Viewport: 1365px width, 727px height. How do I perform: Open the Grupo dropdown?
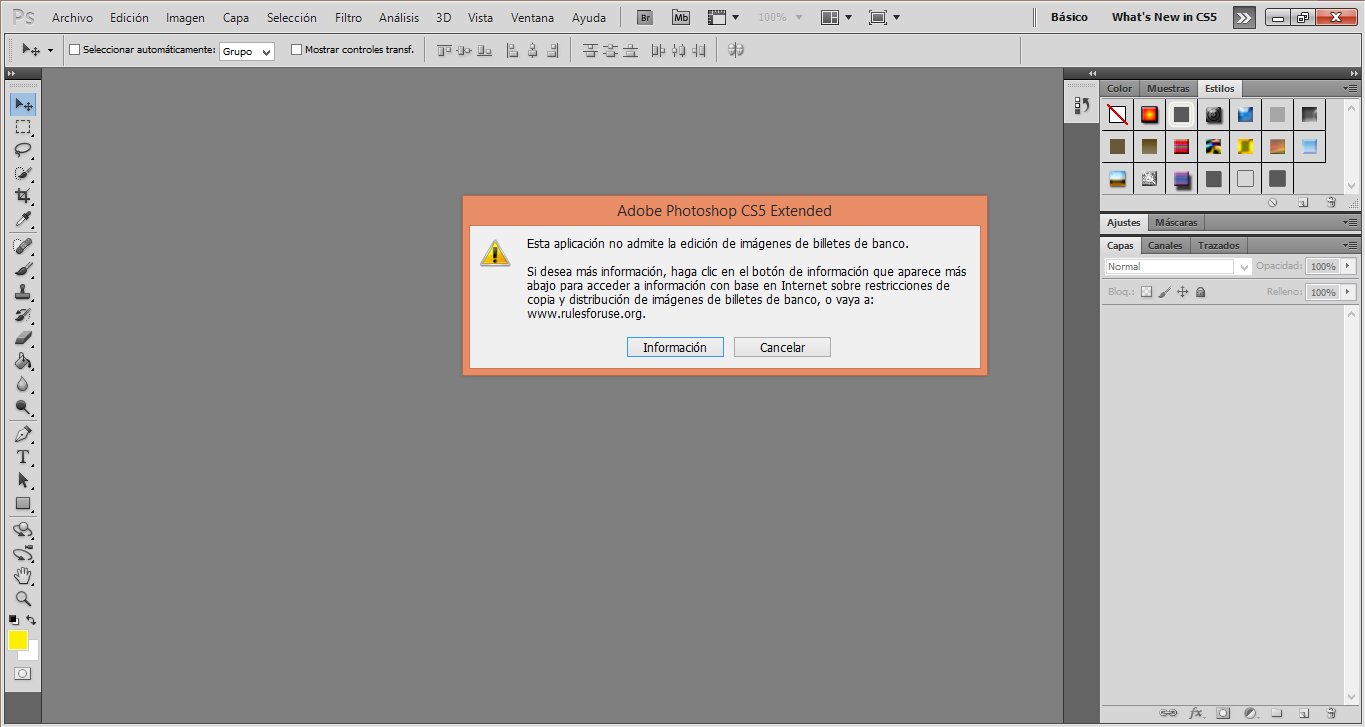coord(246,51)
